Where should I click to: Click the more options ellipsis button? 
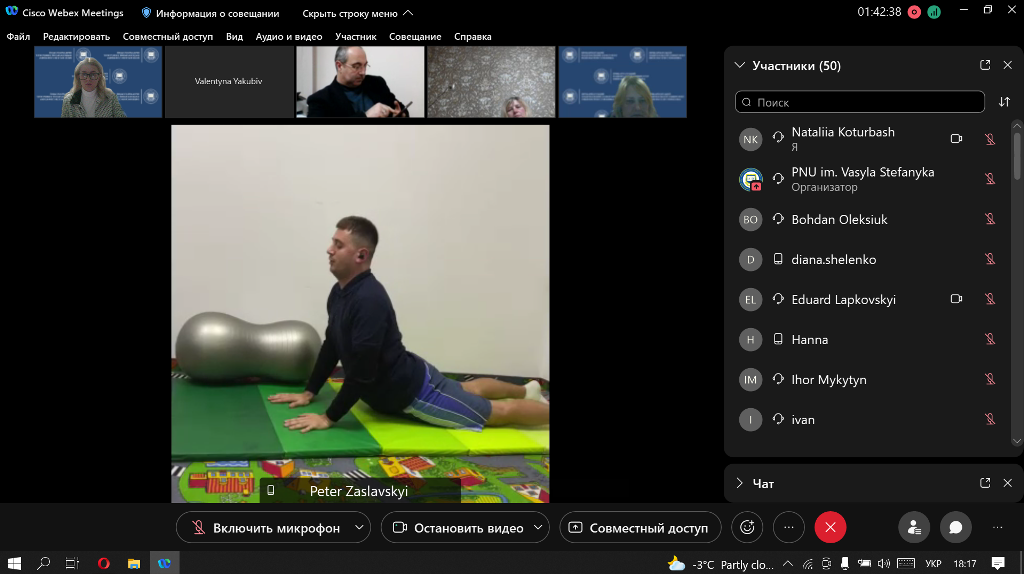[789, 527]
